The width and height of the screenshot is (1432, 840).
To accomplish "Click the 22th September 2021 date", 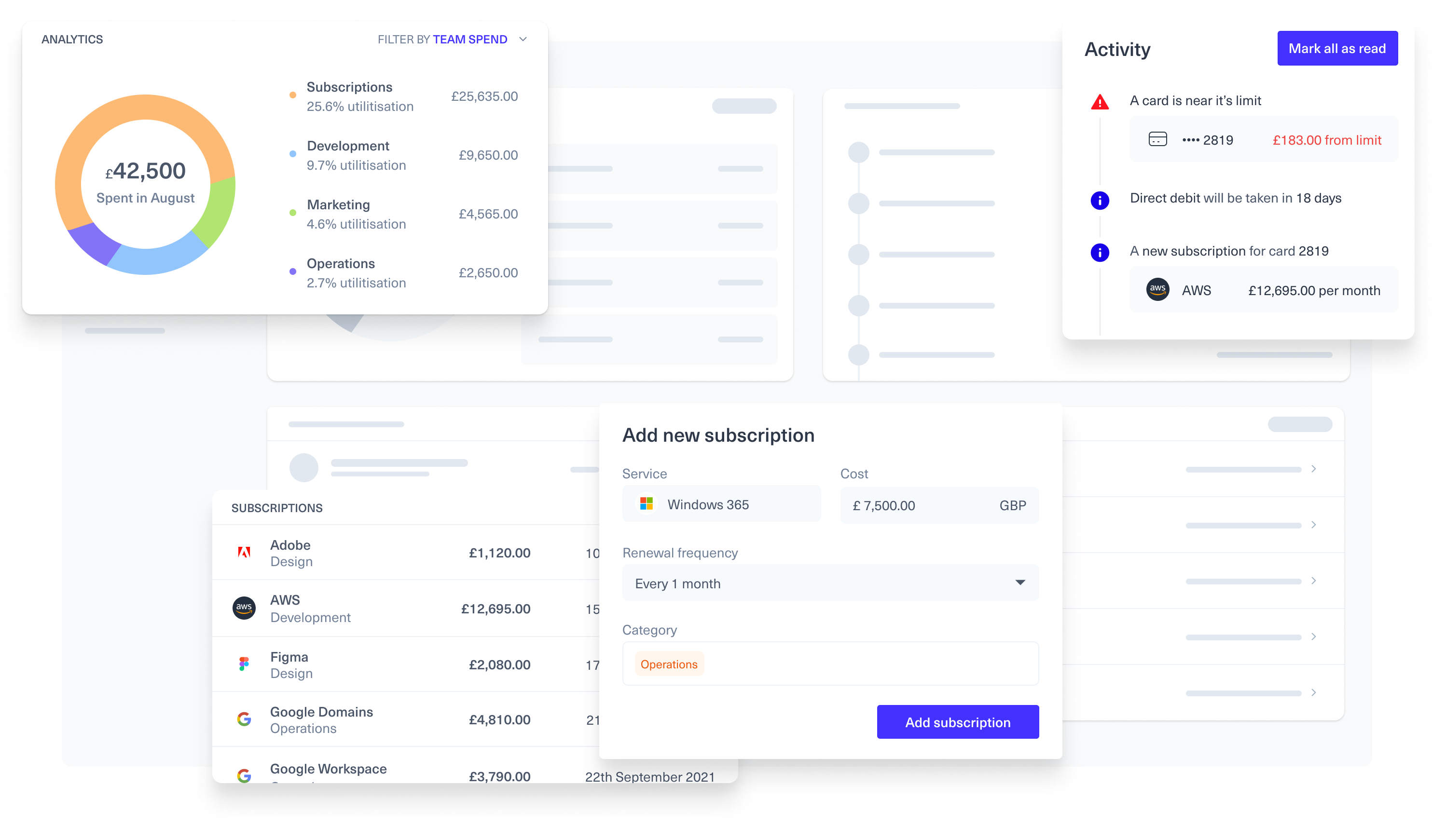I will point(649,776).
